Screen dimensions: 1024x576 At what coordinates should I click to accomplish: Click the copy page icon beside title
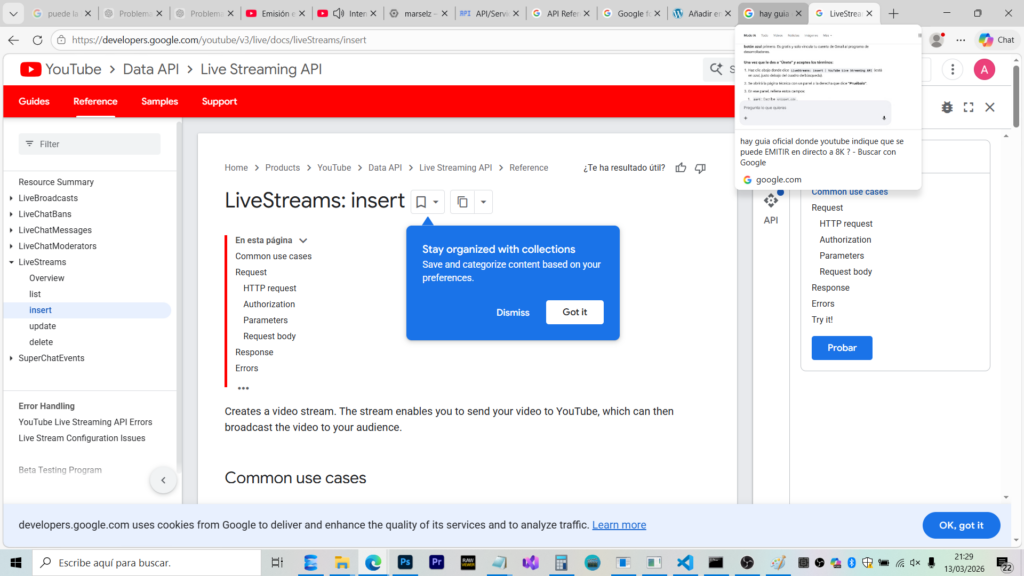462,202
